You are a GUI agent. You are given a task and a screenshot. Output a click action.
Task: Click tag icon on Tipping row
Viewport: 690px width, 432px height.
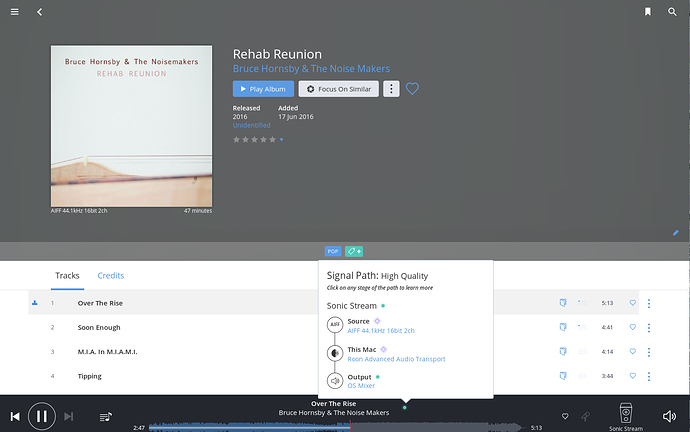pos(563,376)
